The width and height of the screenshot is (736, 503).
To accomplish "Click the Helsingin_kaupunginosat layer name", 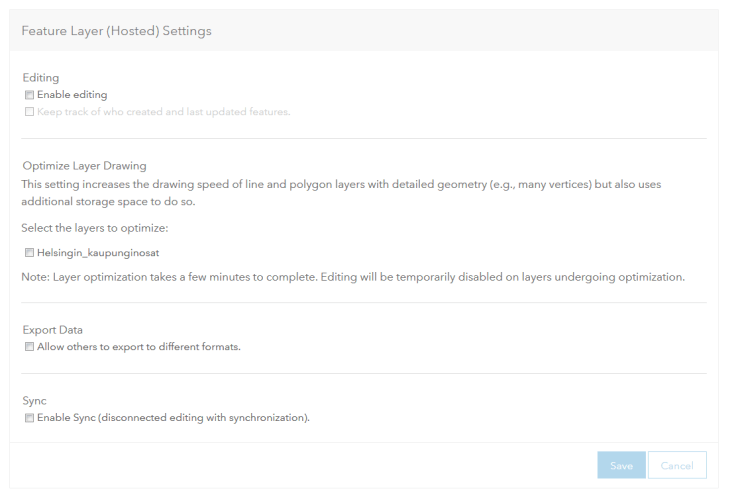I will point(98,253).
